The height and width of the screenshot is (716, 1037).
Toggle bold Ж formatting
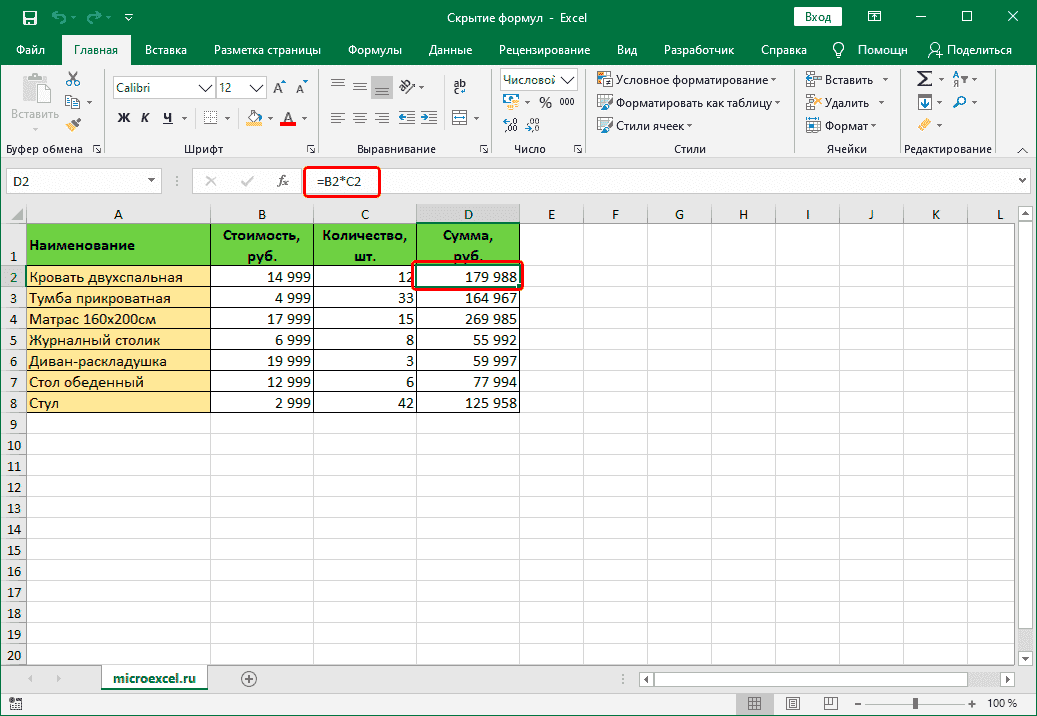pyautogui.click(x=124, y=118)
